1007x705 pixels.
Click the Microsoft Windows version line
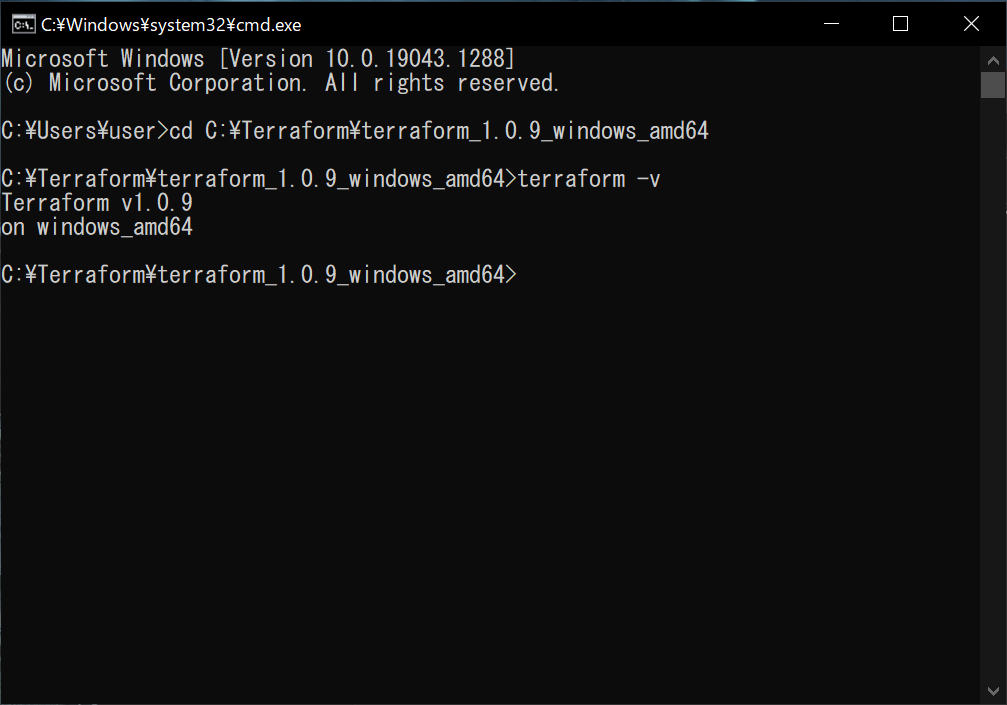(258, 59)
